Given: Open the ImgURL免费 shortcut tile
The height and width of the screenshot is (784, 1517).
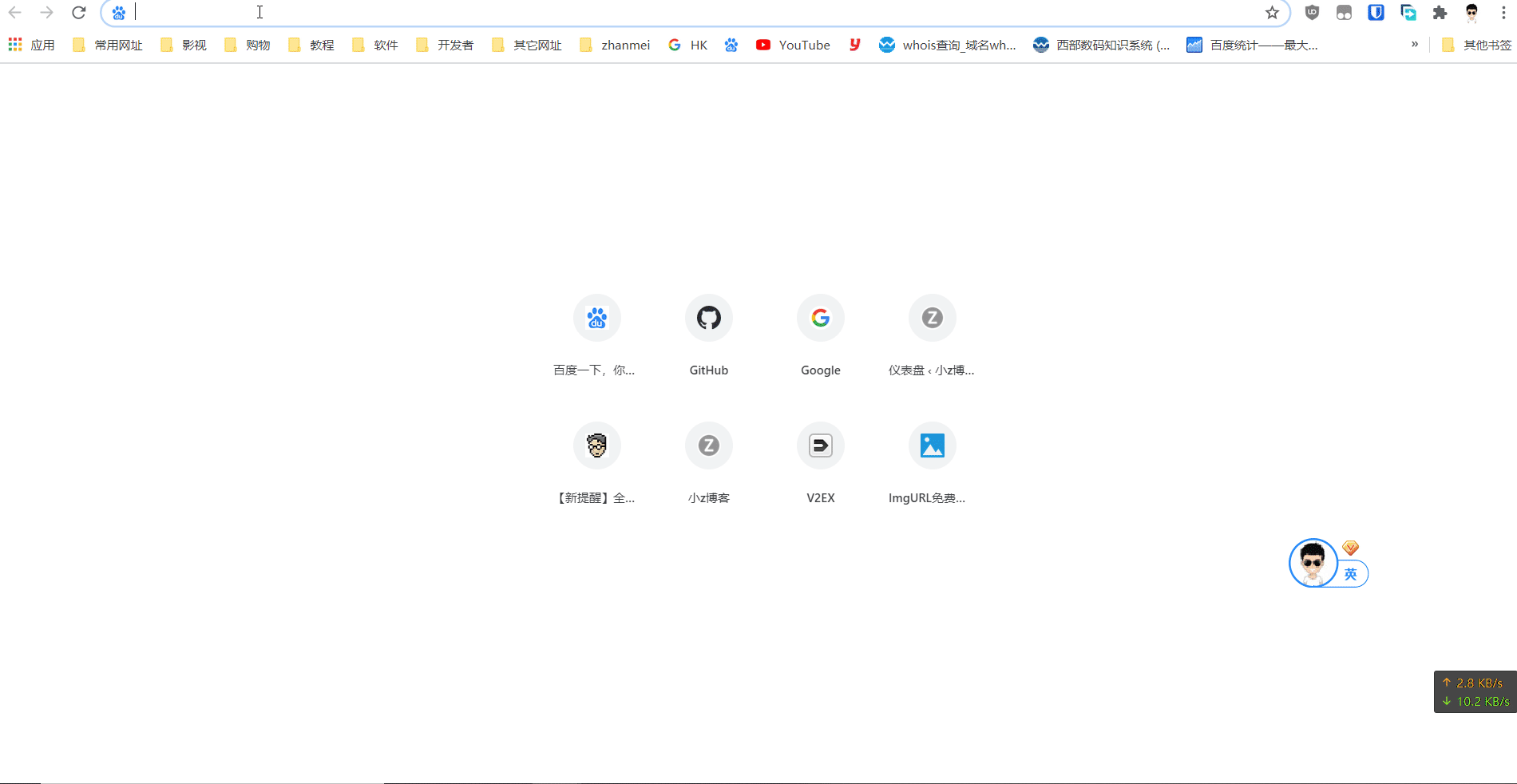Looking at the screenshot, I should pyautogui.click(x=932, y=445).
